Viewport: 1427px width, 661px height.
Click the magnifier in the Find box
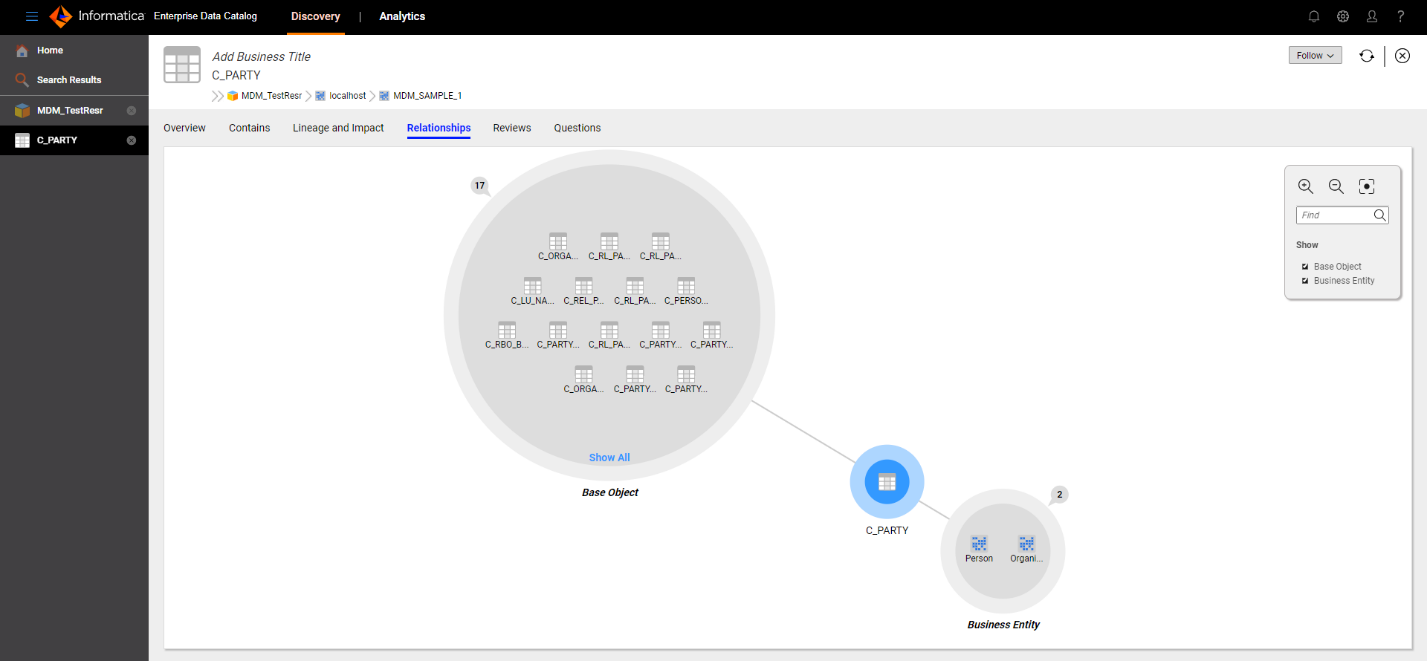1379,215
